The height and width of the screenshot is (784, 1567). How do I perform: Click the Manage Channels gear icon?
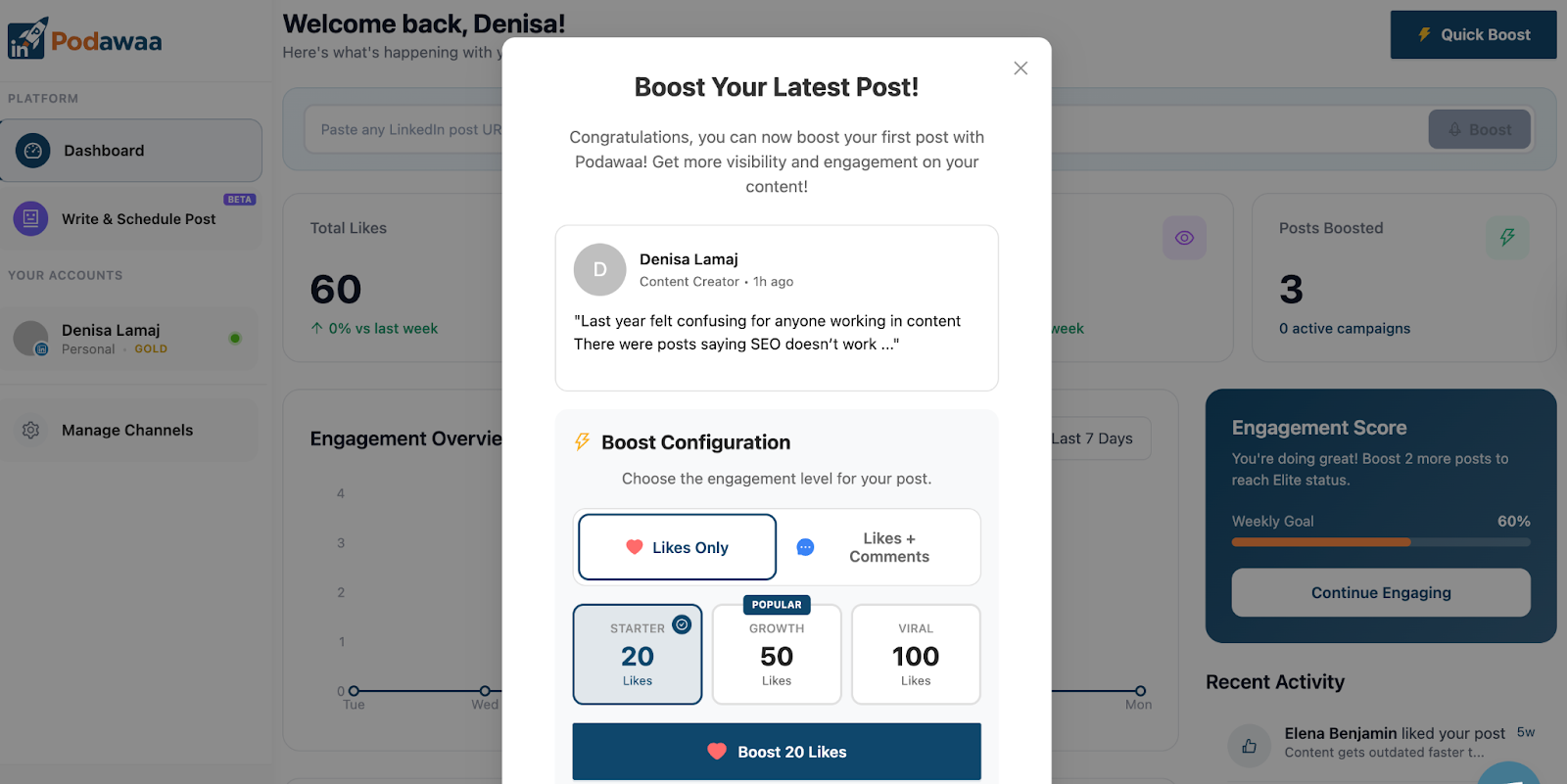pyautogui.click(x=30, y=430)
